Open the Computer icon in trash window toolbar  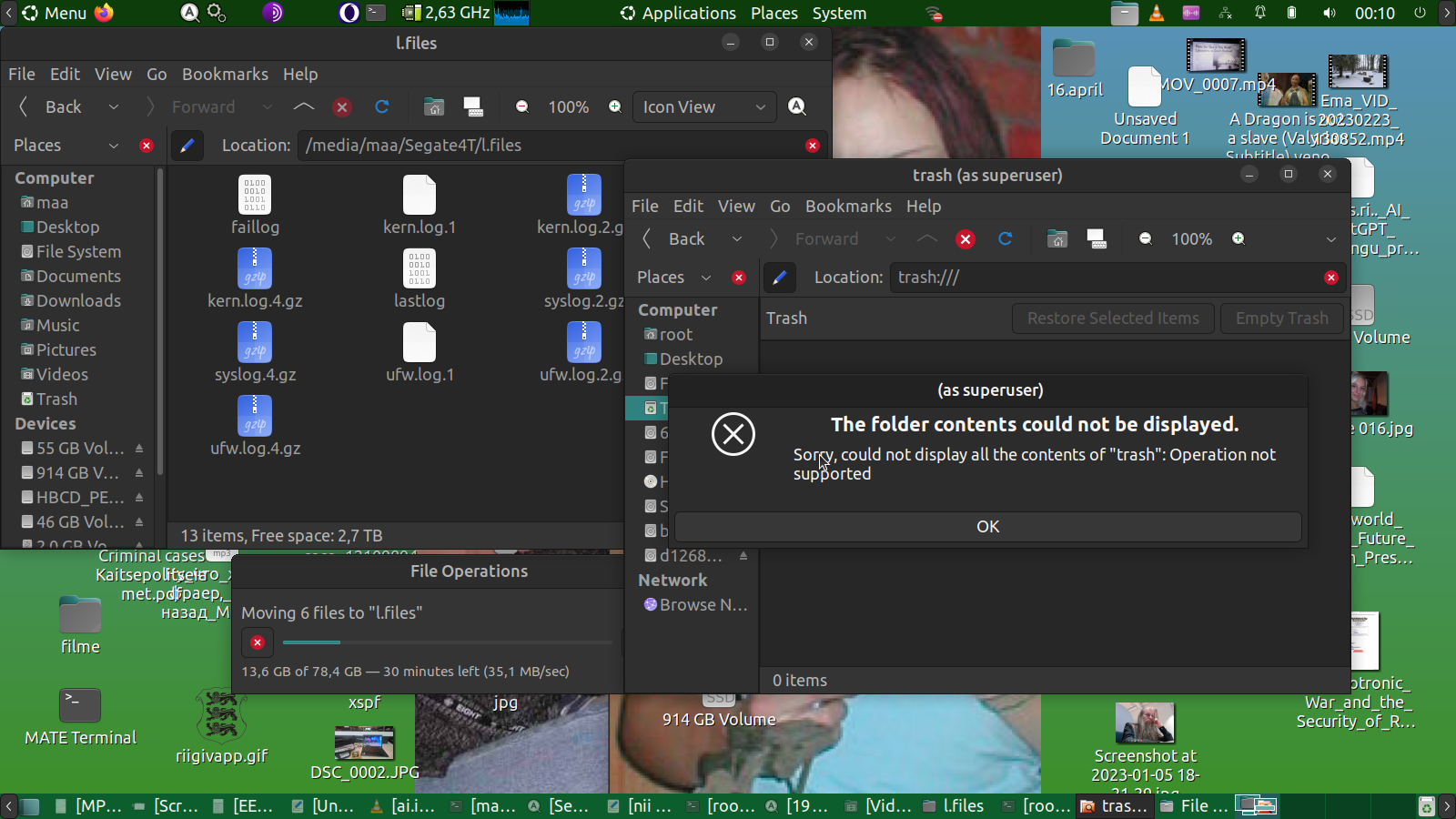coord(1097,239)
